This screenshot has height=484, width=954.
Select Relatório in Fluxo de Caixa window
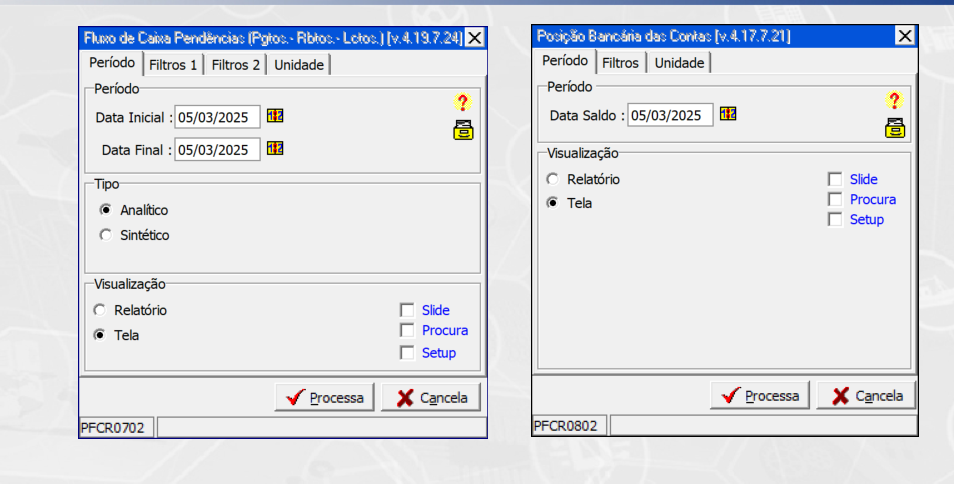click(x=100, y=311)
